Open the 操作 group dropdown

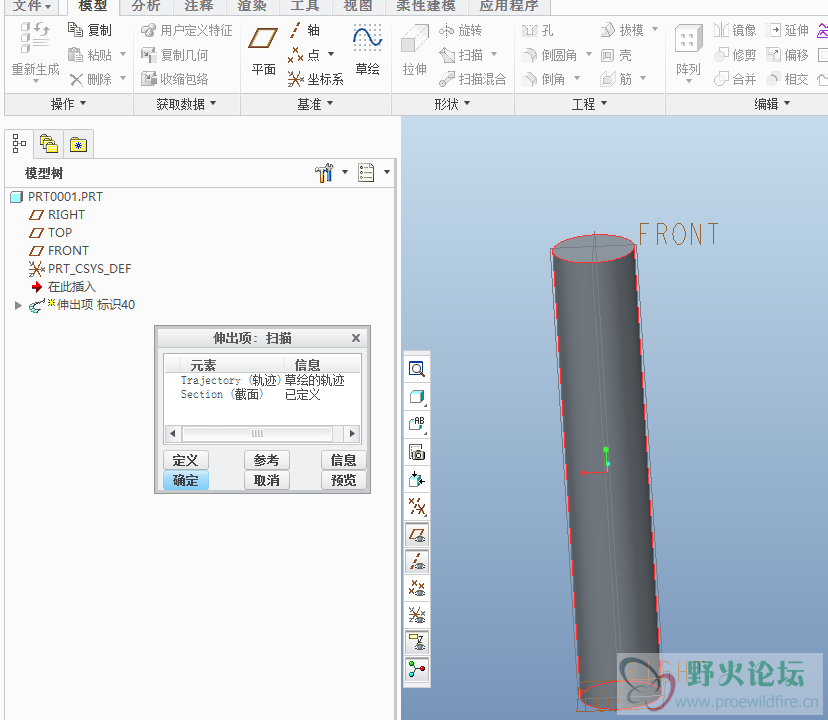(68, 104)
